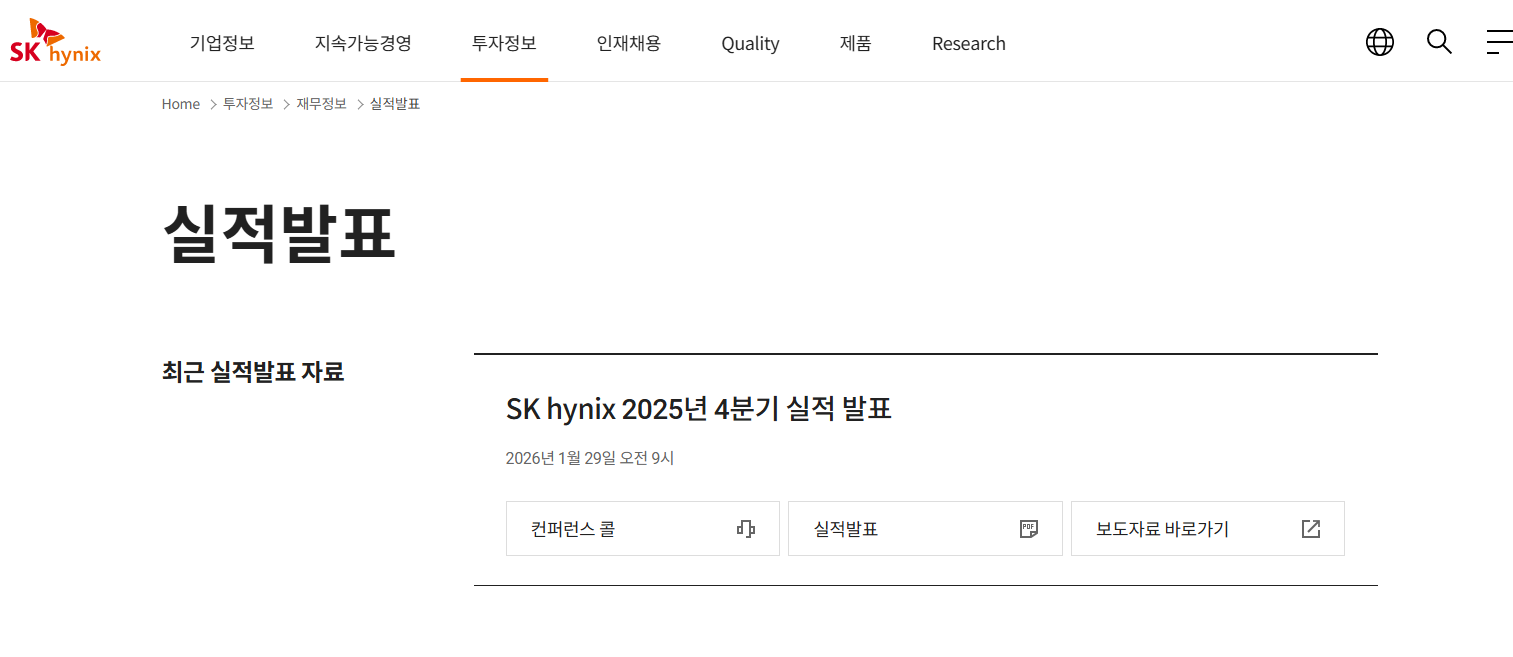This screenshot has width=1513, height=657.
Task: Click the date 2026년 1월 29일 오전 9시
Action: [x=590, y=458]
